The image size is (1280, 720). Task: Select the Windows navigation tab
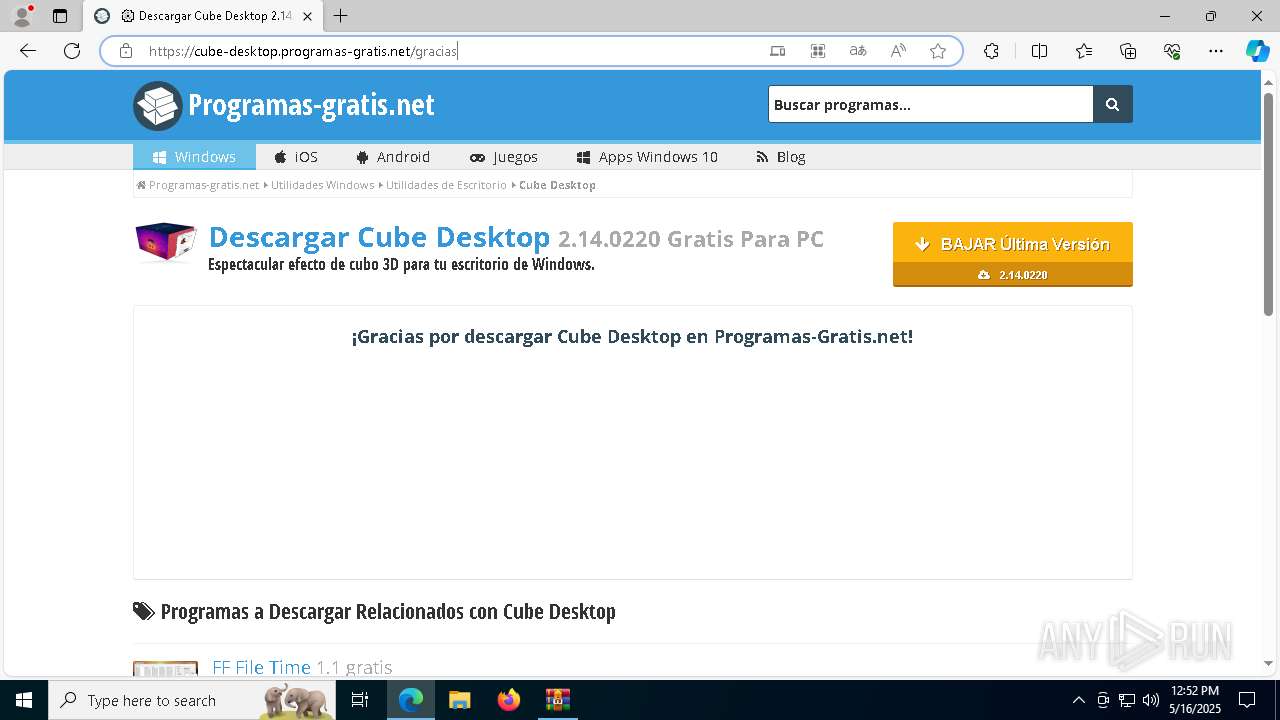pyautogui.click(x=194, y=157)
